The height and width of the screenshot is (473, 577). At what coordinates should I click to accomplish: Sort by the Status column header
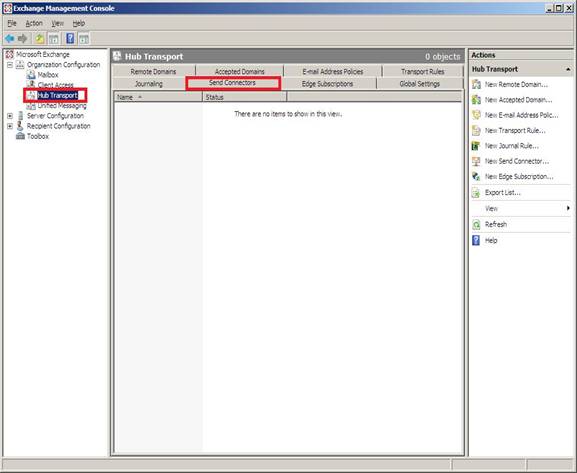(244, 97)
